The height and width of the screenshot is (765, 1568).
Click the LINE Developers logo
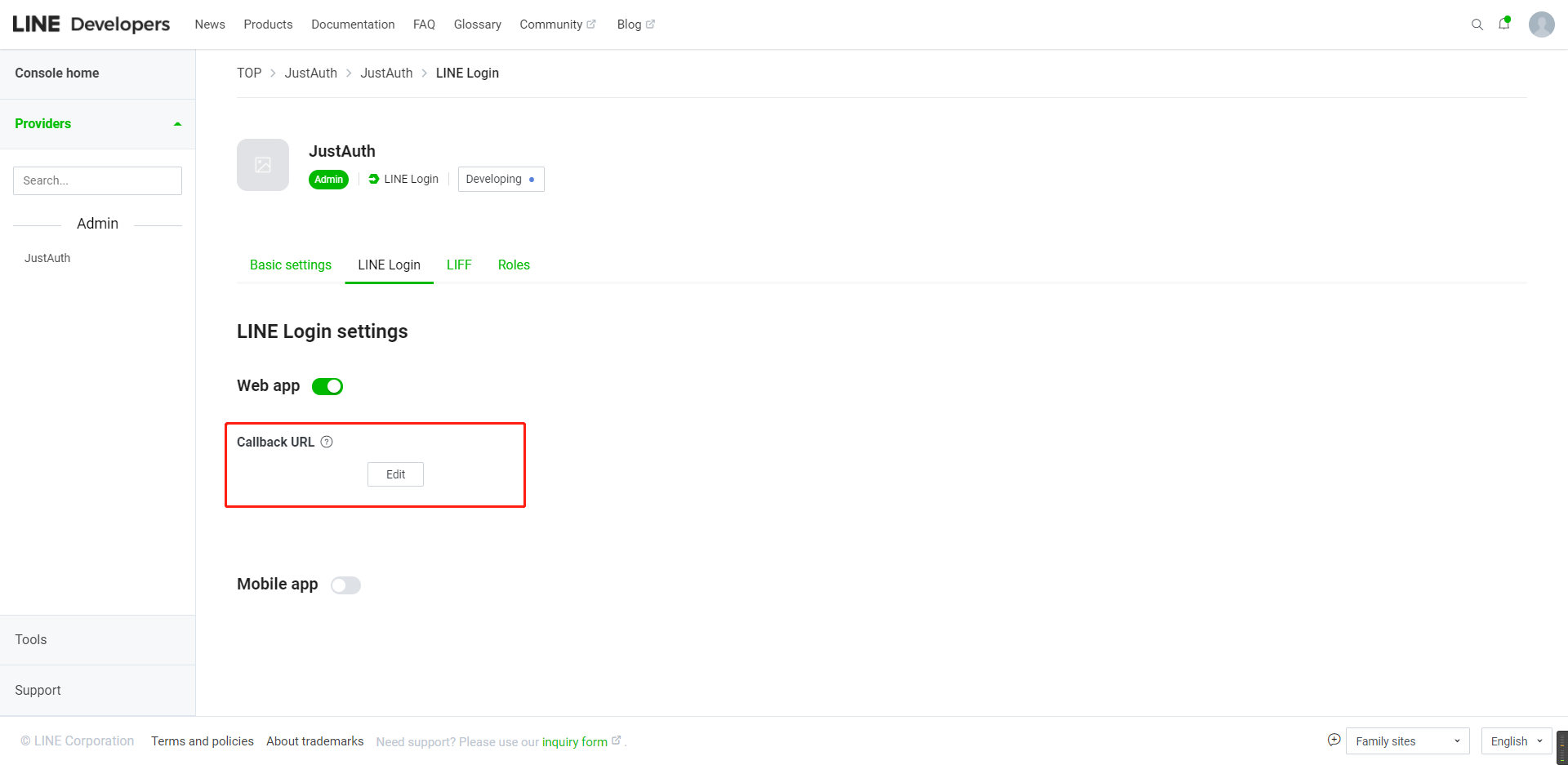click(x=91, y=24)
